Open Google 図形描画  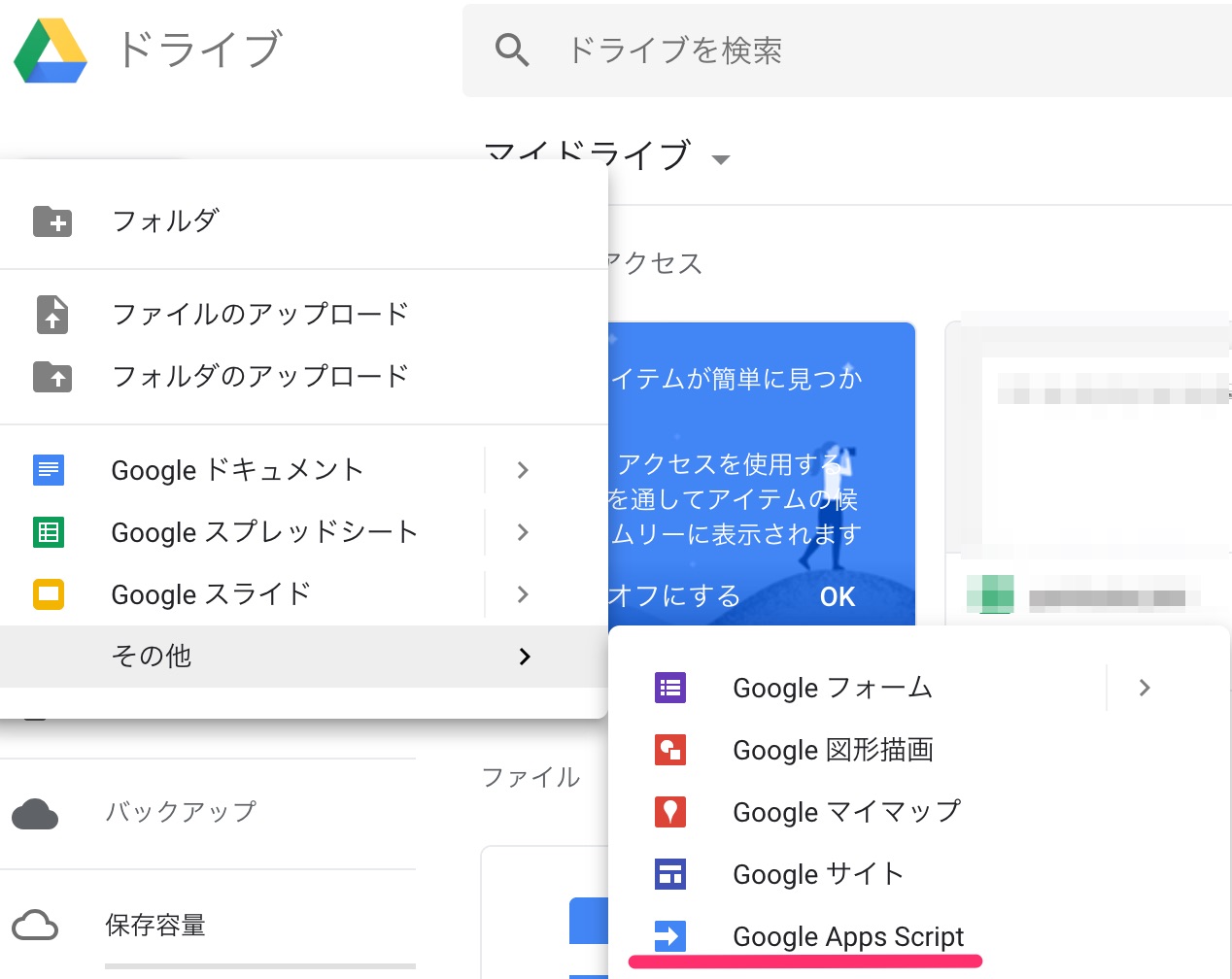[x=834, y=750]
